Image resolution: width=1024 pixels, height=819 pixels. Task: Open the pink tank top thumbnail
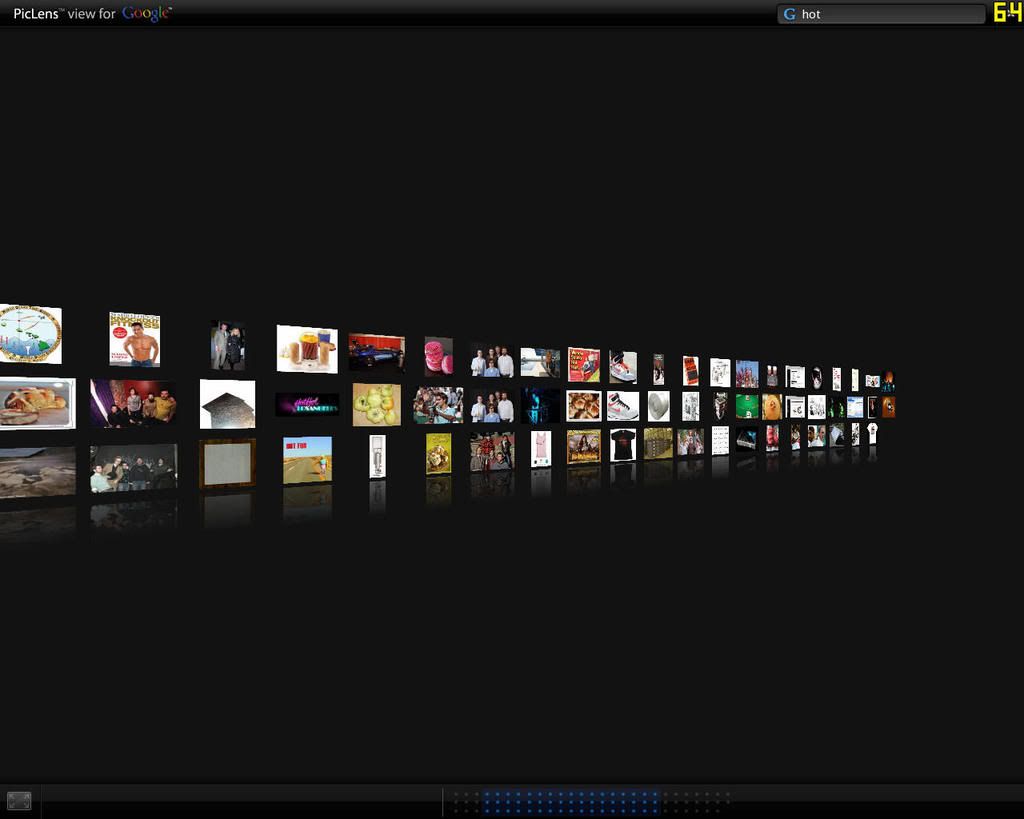[541, 449]
